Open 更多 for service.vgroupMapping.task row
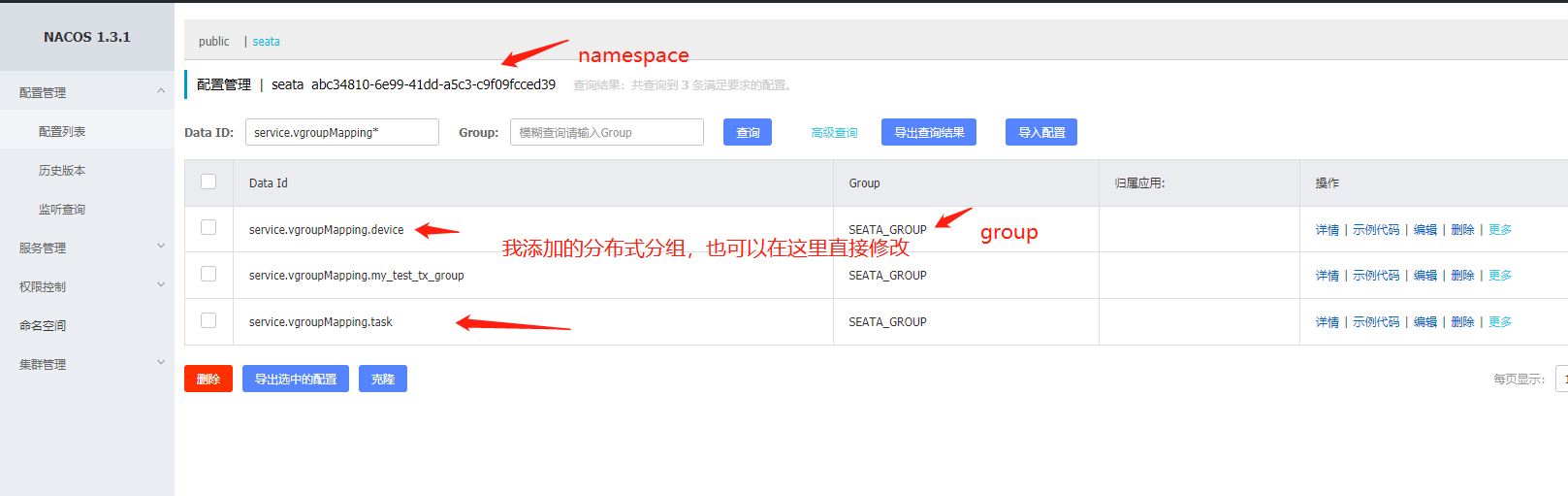This screenshot has height=496, width=1568. [x=1500, y=322]
